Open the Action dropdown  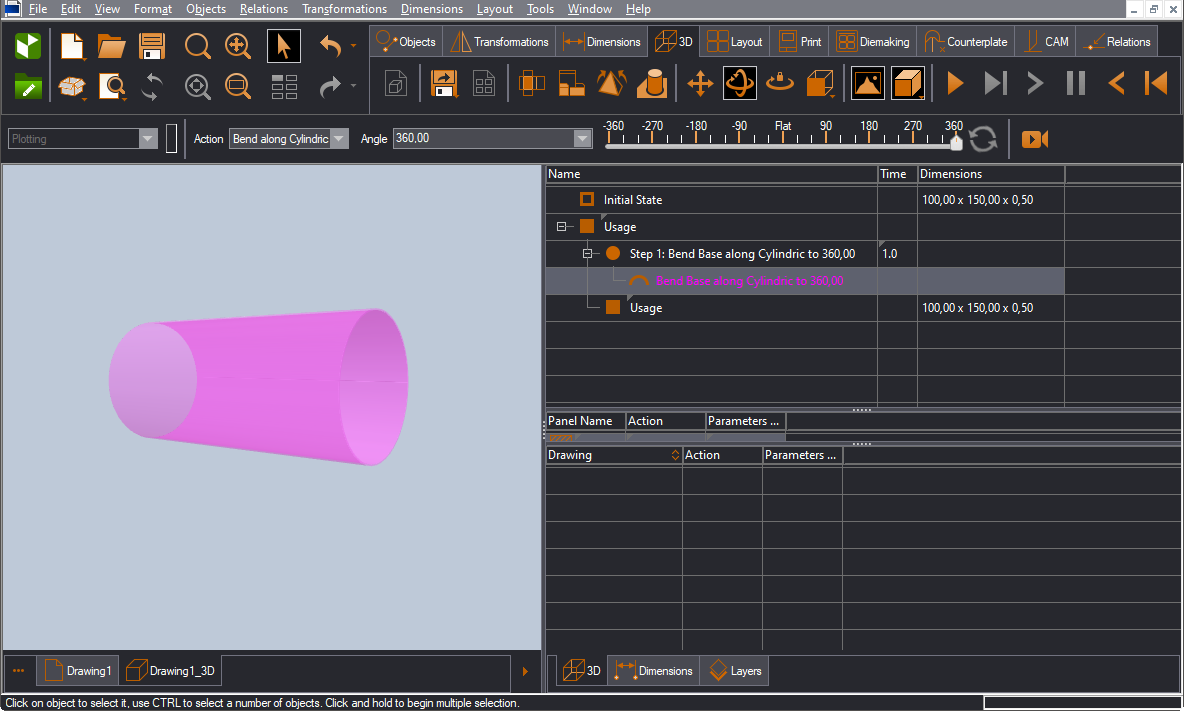pos(339,139)
